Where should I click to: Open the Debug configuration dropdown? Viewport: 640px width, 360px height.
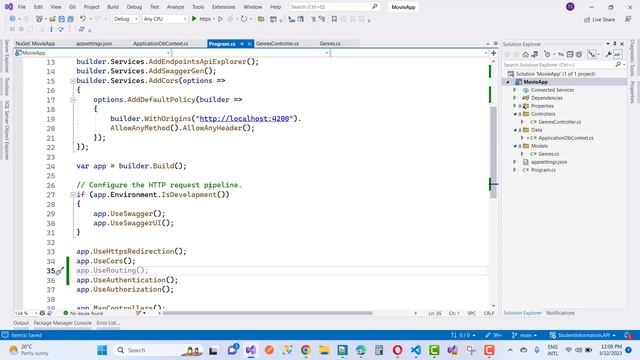point(126,19)
